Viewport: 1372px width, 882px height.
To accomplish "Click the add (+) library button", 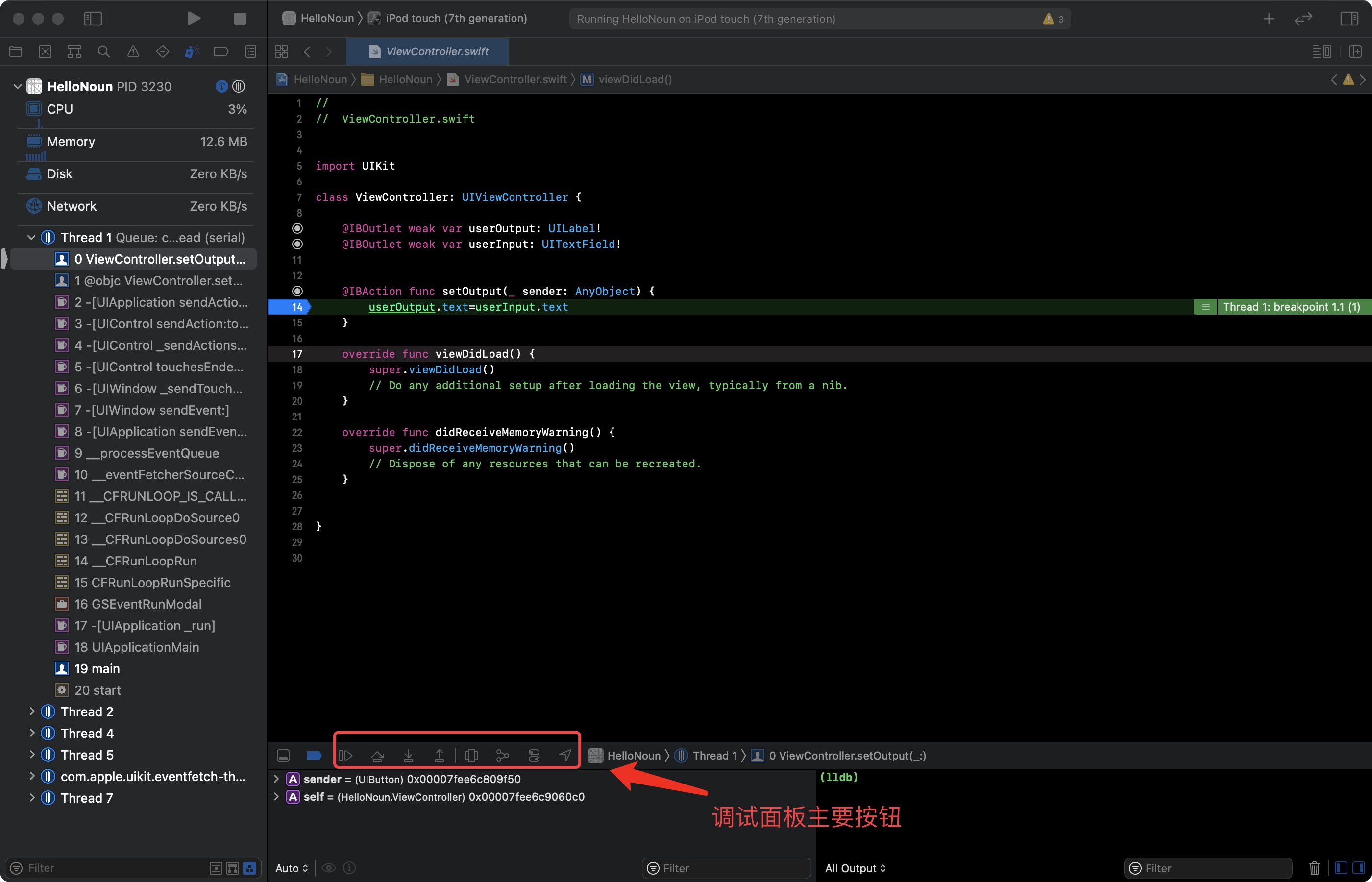I will pos(1269,18).
